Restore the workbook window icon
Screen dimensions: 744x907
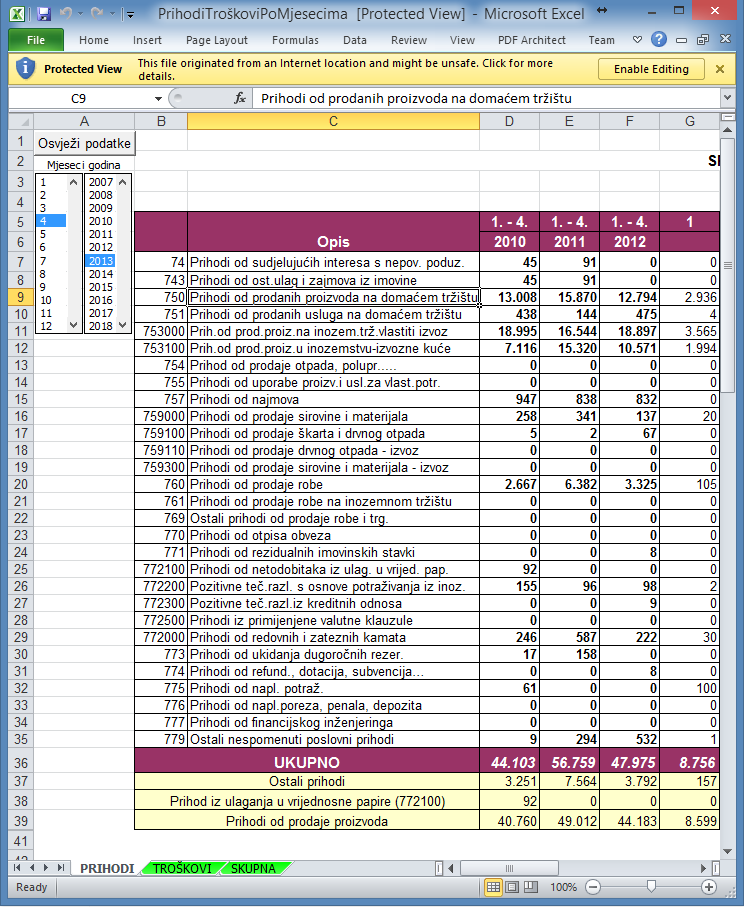(x=703, y=40)
